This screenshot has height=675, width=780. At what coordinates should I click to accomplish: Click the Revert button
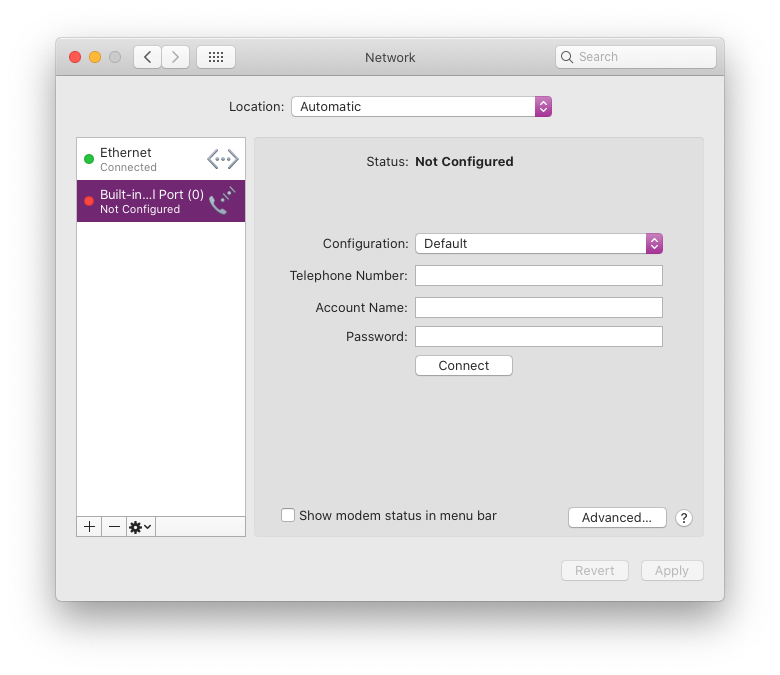coord(594,571)
